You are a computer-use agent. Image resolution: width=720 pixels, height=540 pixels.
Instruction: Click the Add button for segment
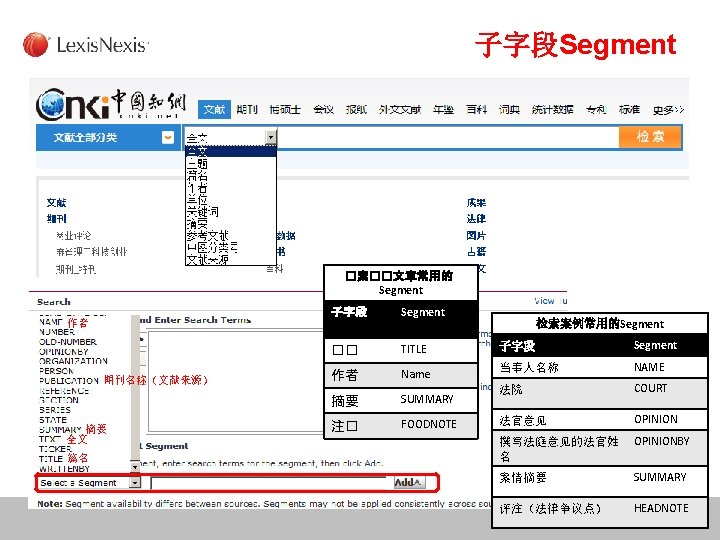[409, 482]
